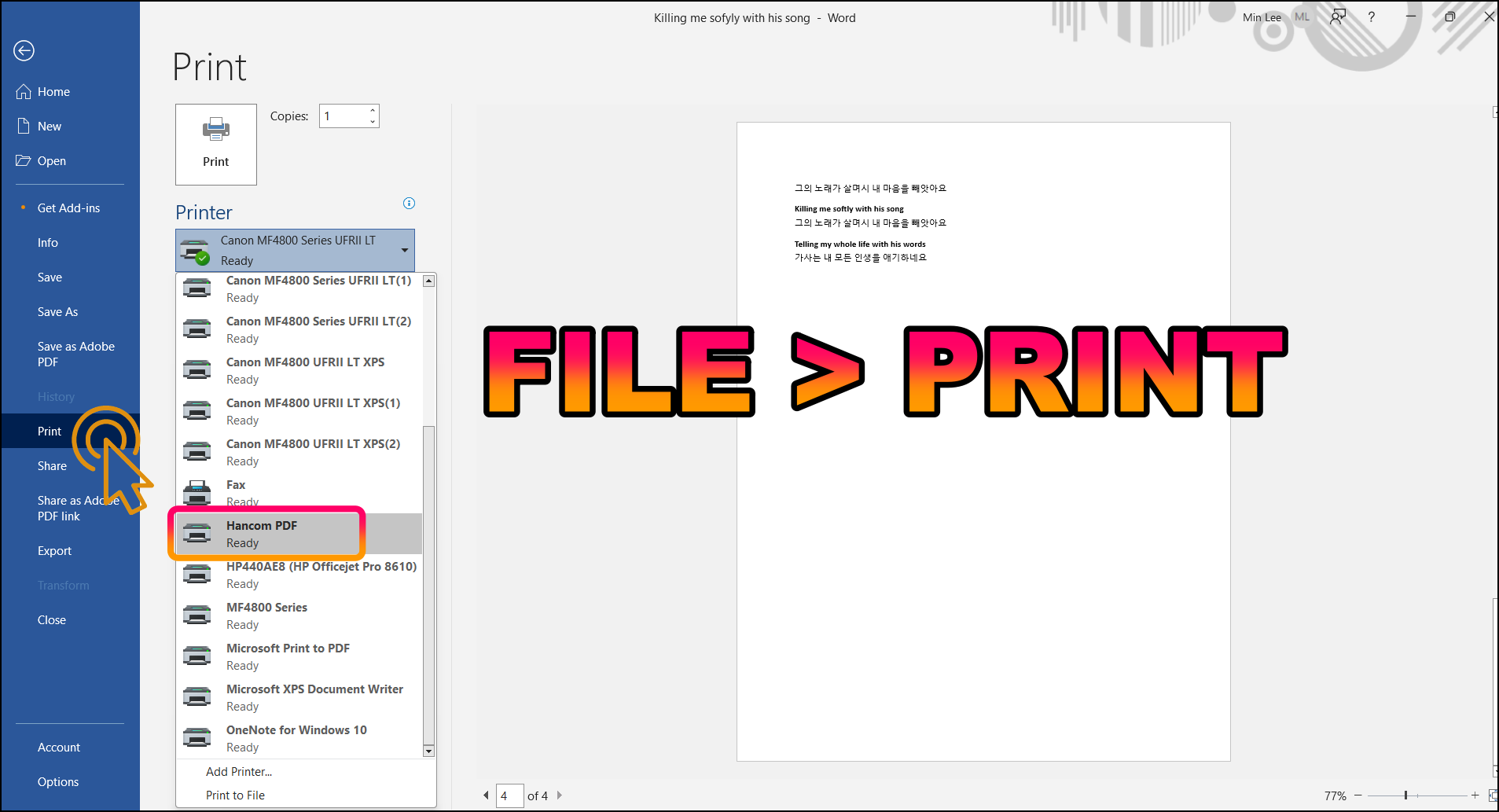Click the zoom out minus button
The image size is (1499, 812).
click(x=1358, y=795)
